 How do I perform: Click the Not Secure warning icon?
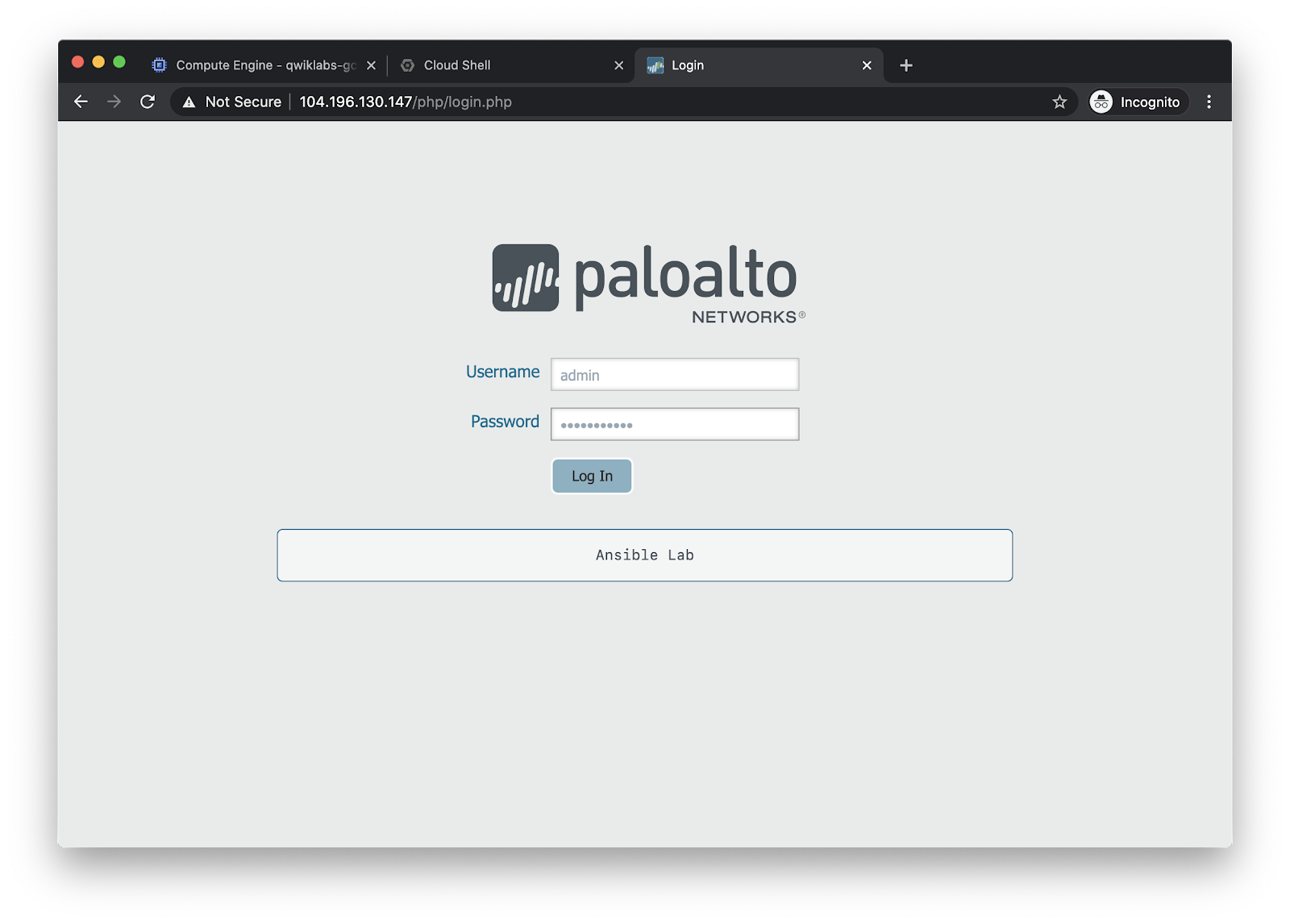click(189, 102)
